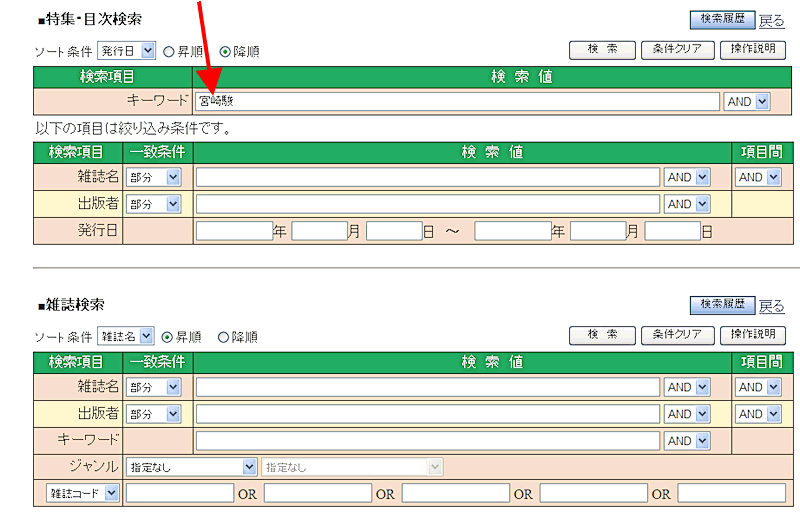Click end month field of 発行日
The width and height of the screenshot is (800, 519).
598,231
